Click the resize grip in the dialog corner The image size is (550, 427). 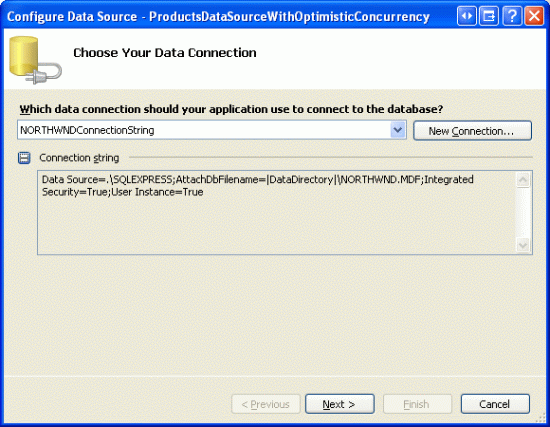[x=541, y=418]
